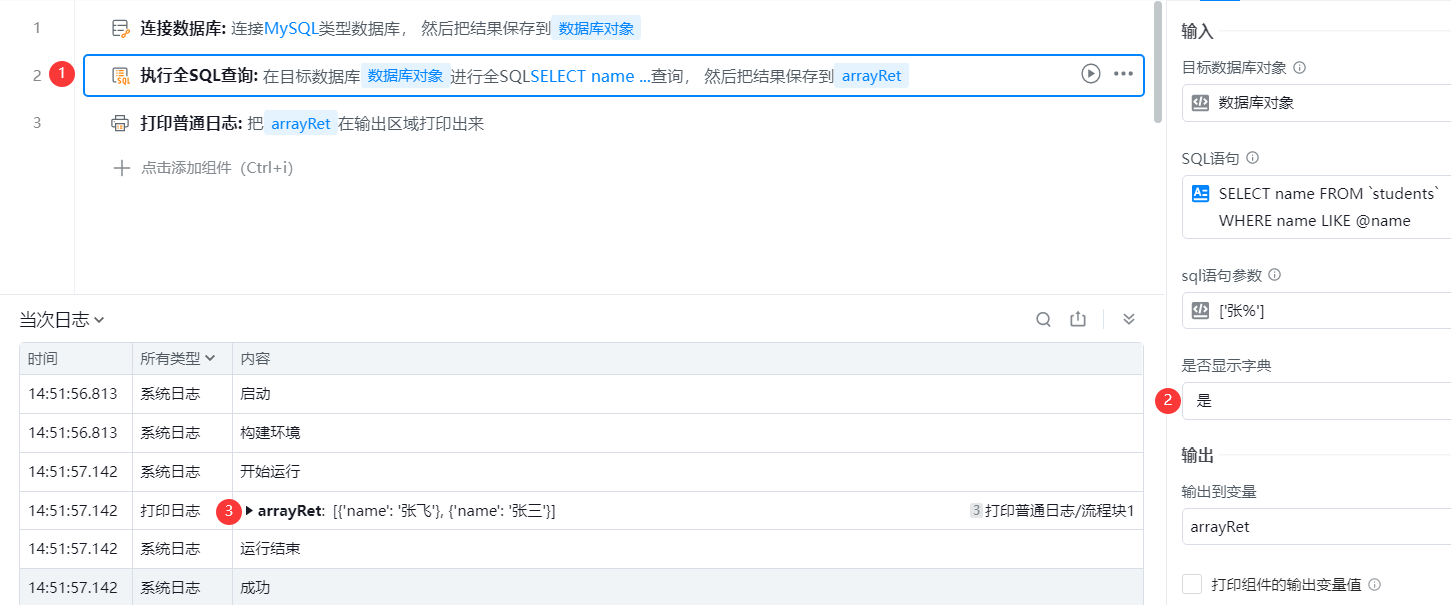Click the run button on SQL query step

(x=1090, y=74)
